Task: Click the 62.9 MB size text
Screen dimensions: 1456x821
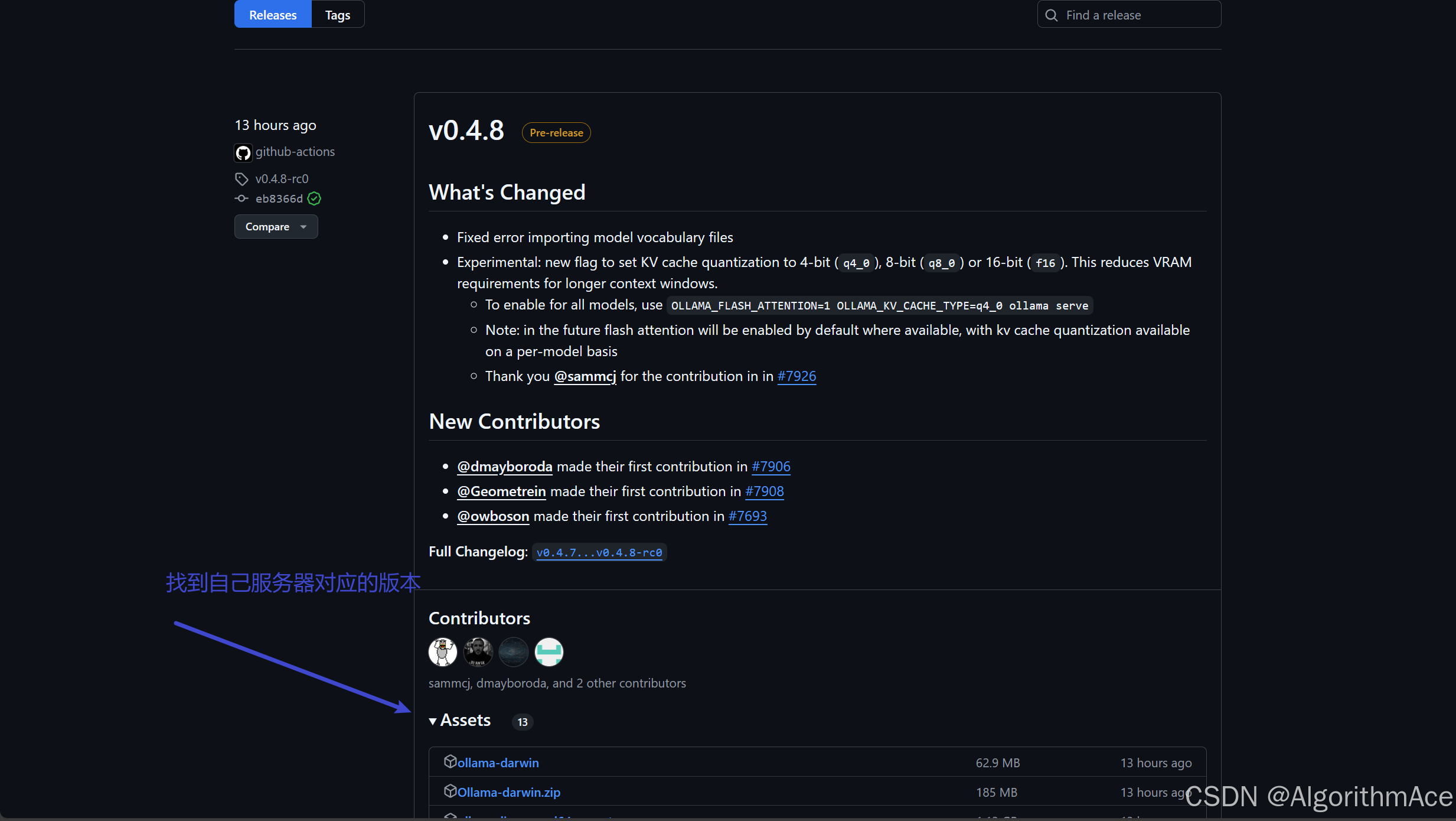Action: [998, 763]
